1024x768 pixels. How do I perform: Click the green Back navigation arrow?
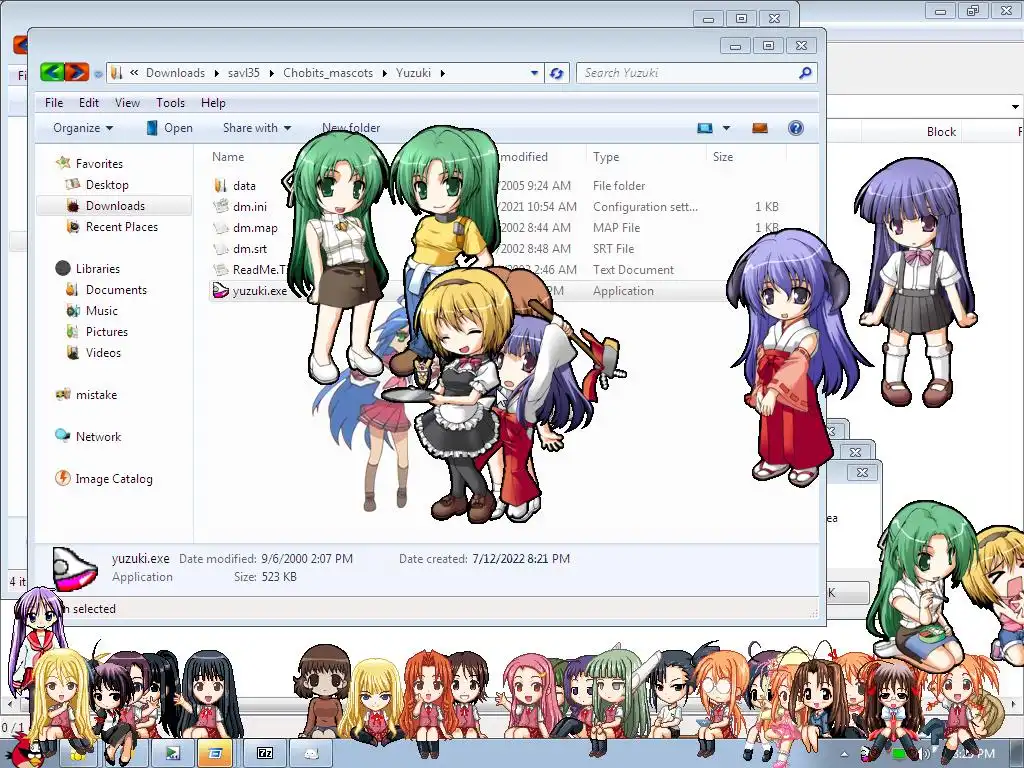coord(52,72)
